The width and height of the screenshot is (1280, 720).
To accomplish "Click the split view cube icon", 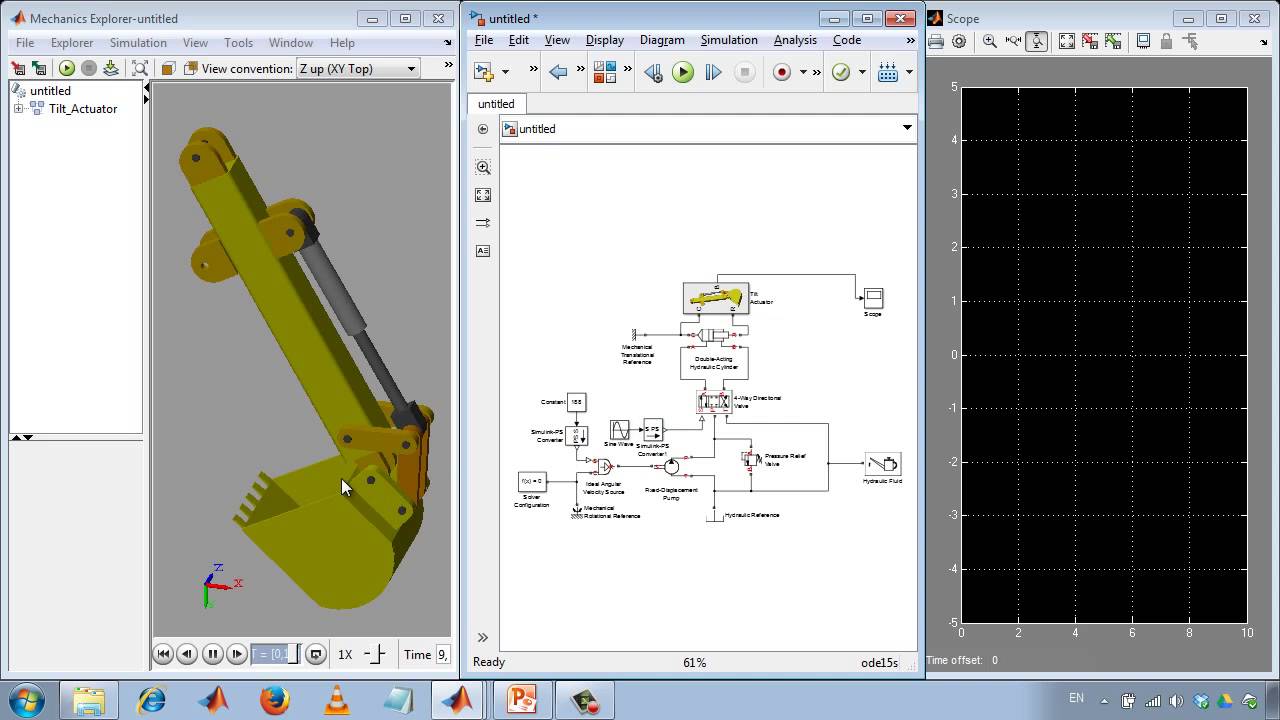I will point(189,68).
